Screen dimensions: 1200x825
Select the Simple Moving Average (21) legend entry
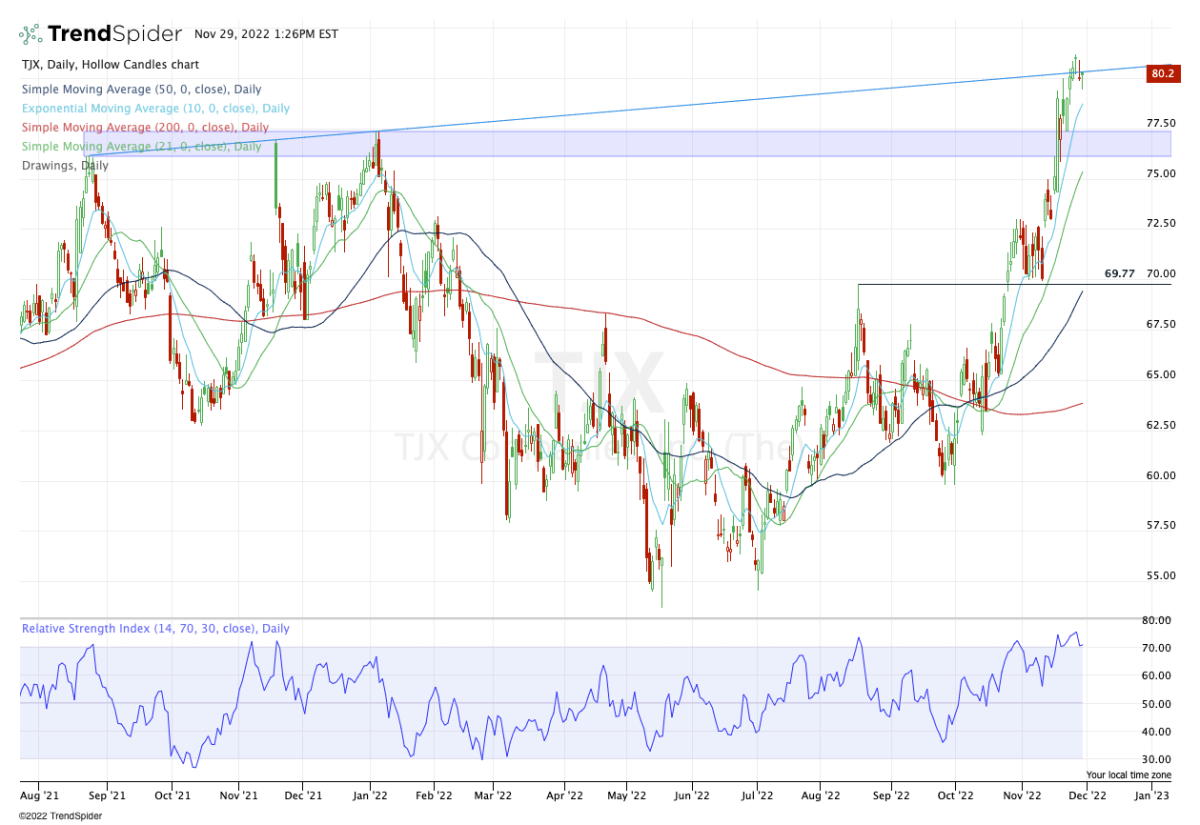pos(141,146)
